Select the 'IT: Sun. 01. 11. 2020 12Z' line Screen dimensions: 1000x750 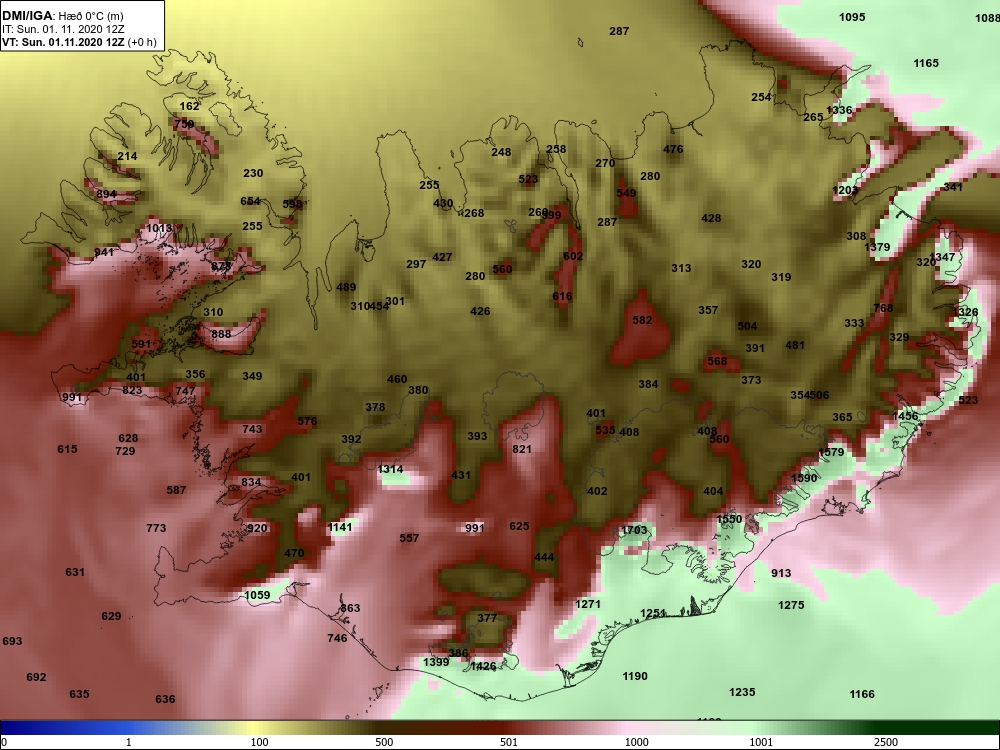63,29
